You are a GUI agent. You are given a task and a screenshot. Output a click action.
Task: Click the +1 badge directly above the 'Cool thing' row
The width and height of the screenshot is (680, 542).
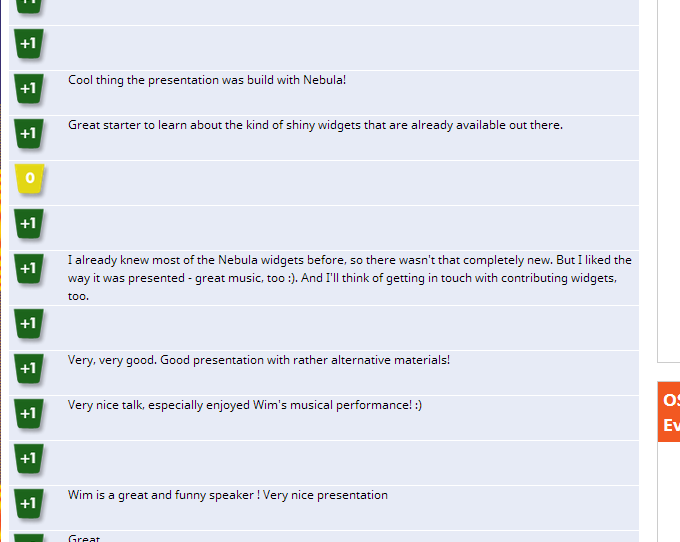(x=28, y=43)
